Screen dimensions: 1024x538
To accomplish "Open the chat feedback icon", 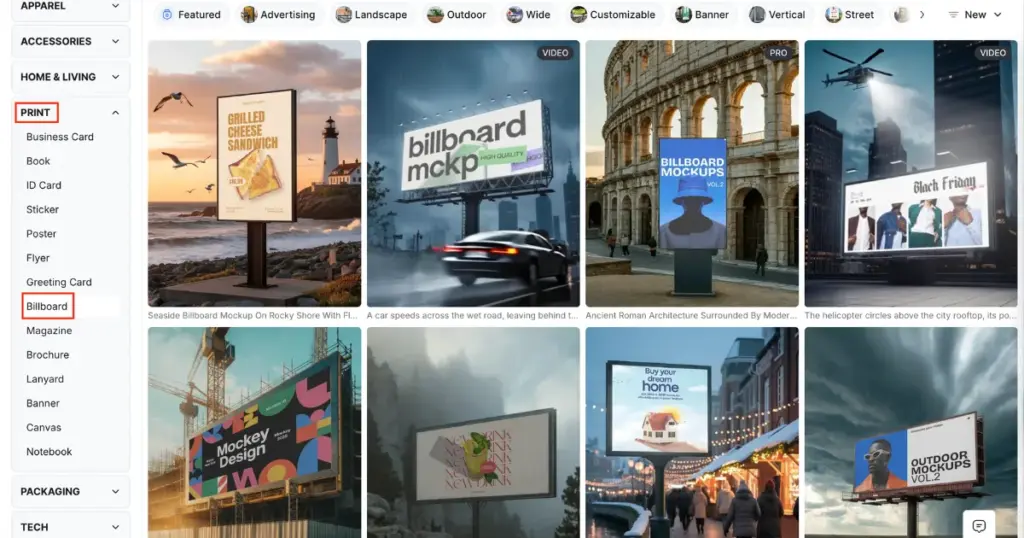I will [x=978, y=526].
